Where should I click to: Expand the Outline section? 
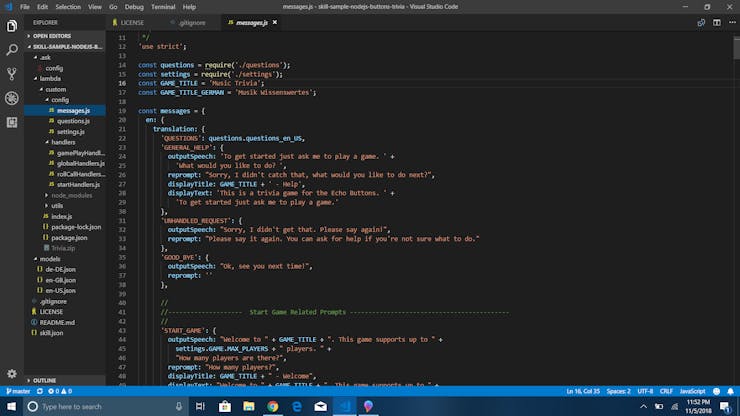[x=64, y=381]
